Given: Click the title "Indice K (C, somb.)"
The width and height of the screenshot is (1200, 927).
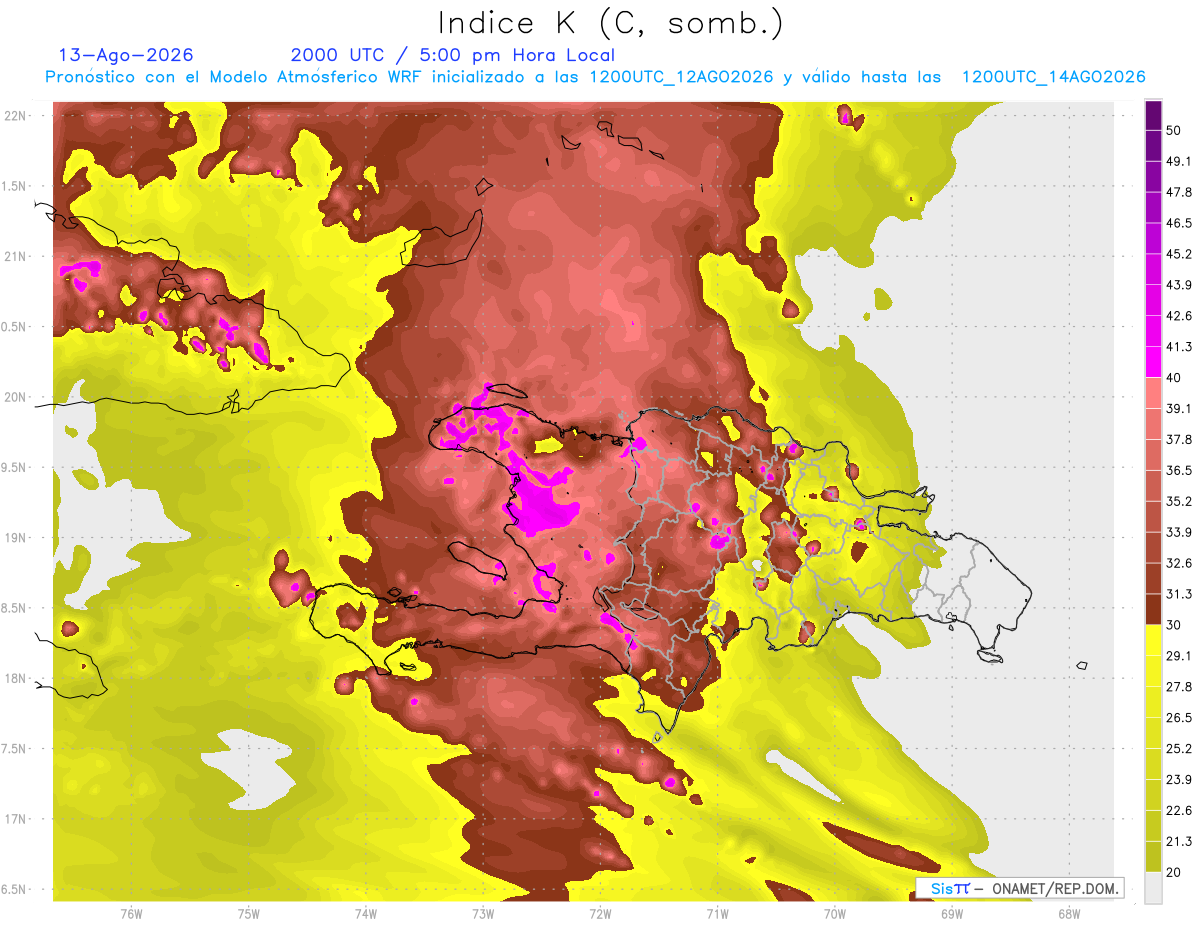Looking at the screenshot, I should pos(610,23).
